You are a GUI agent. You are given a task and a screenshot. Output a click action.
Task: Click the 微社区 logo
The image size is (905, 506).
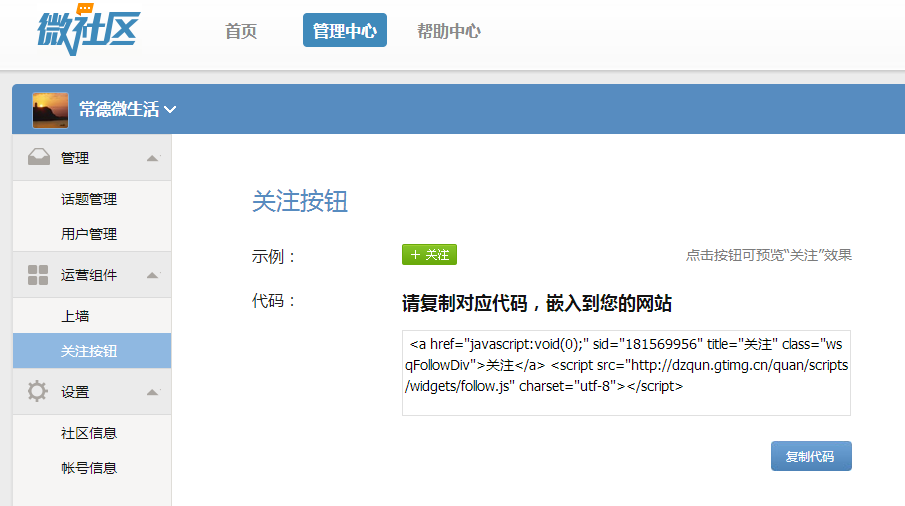pos(88,29)
